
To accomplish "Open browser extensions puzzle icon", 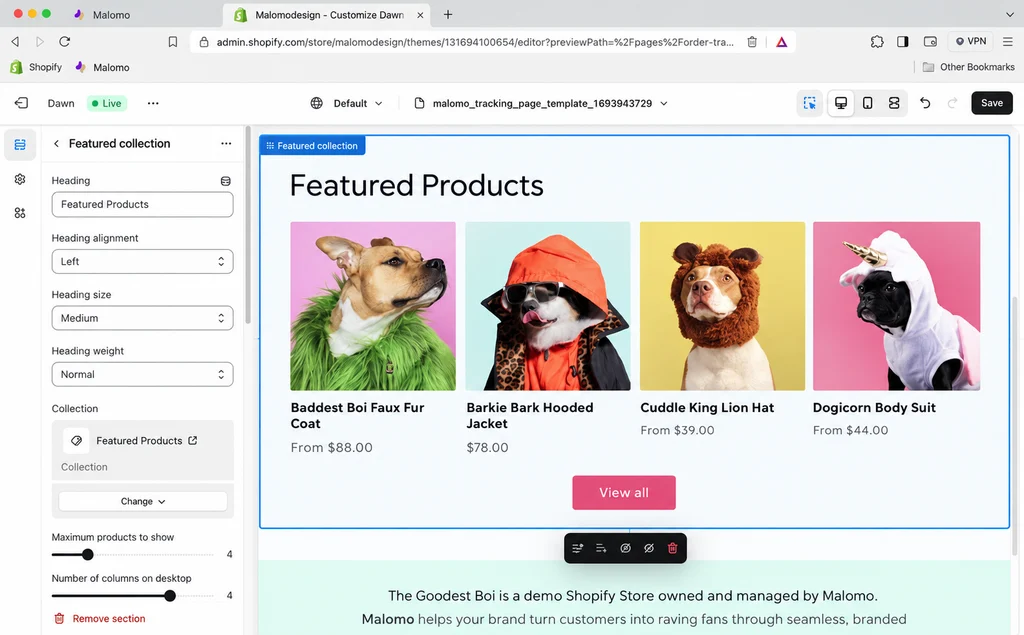I will [x=877, y=42].
